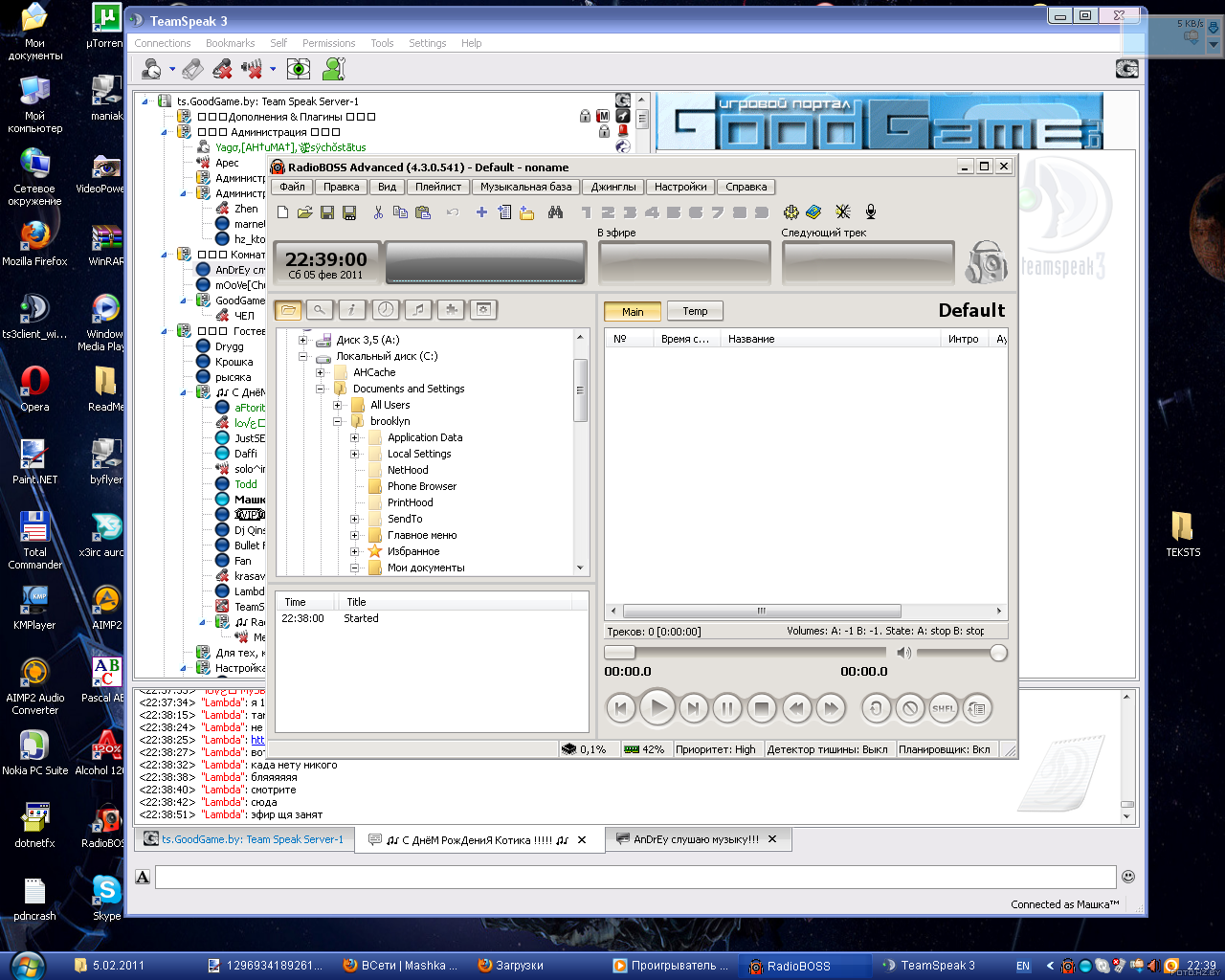Toggle the SHFL shuffle button
The width and height of the screenshot is (1225, 980).
[x=943, y=708]
